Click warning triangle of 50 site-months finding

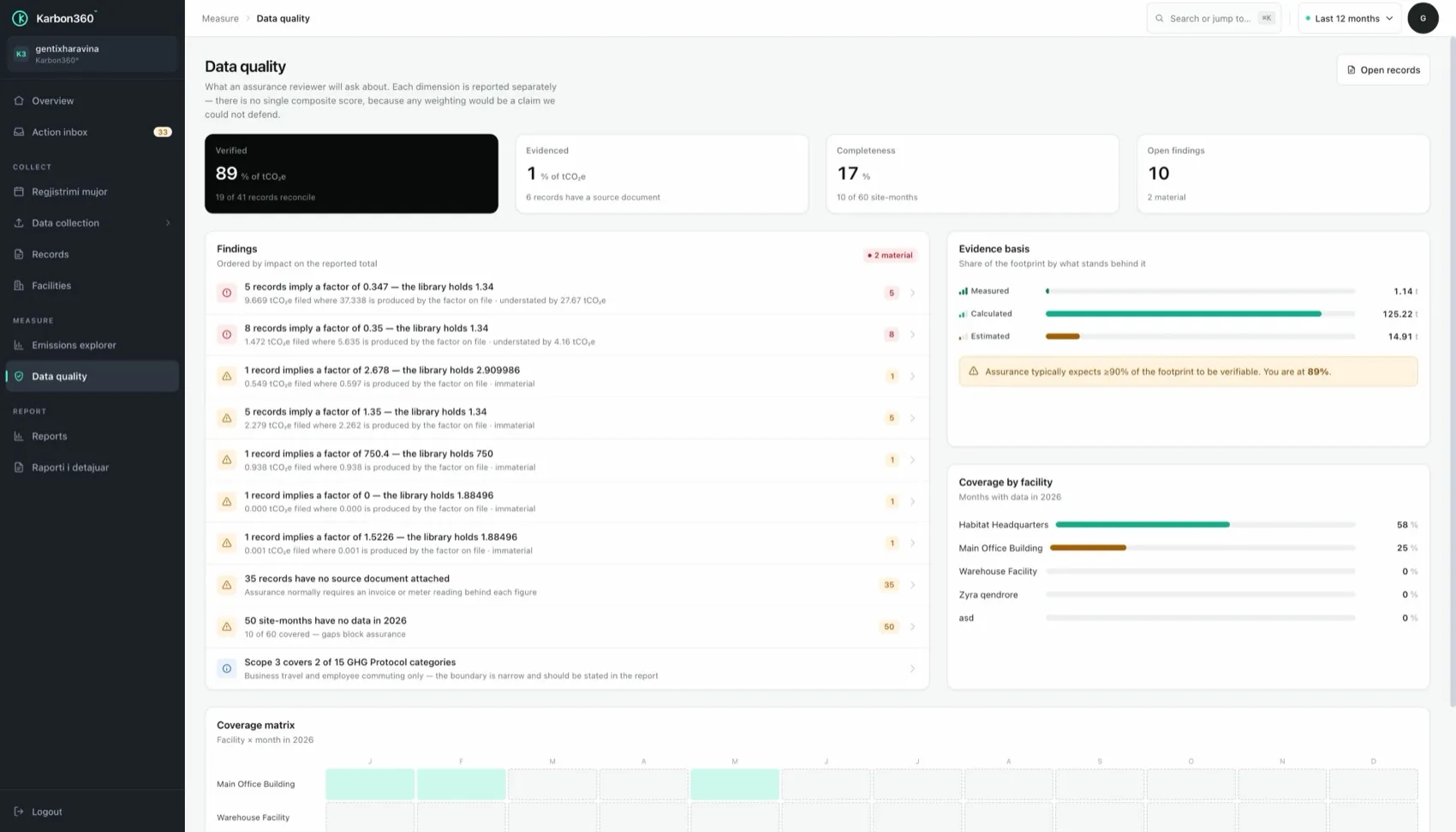(x=227, y=627)
